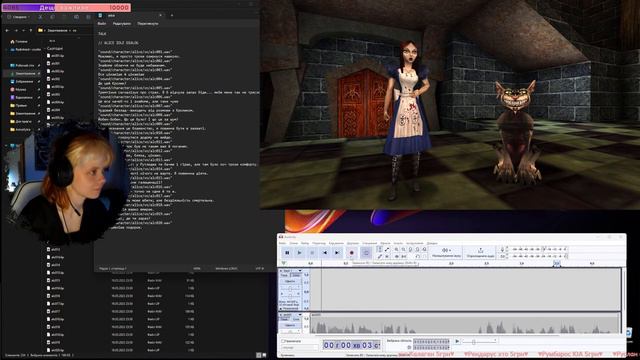Click the waveform in the second track
640x360 pixels.
pyautogui.click(x=465, y=326)
